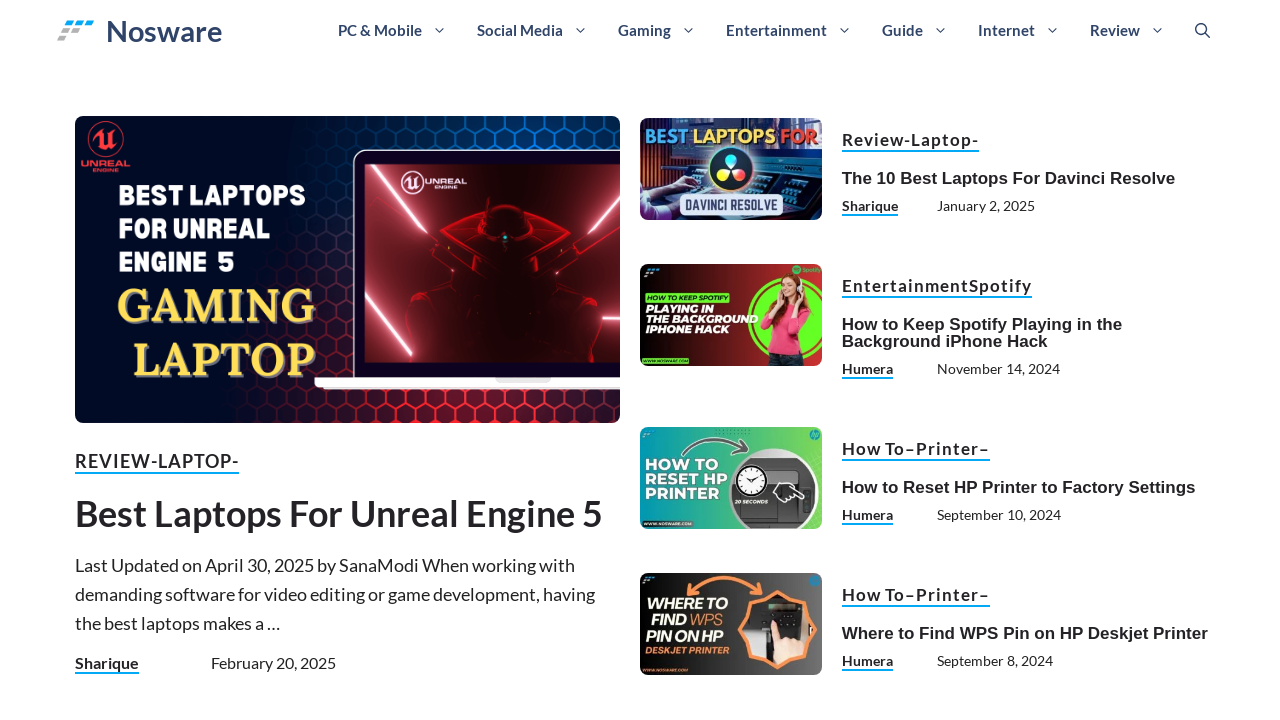Expand Internet dropdown chevron

(1052, 30)
